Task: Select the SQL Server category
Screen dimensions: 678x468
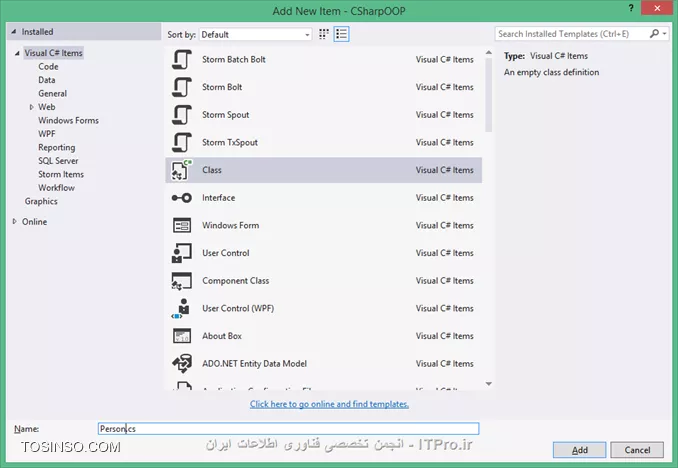Action: [x=58, y=161]
